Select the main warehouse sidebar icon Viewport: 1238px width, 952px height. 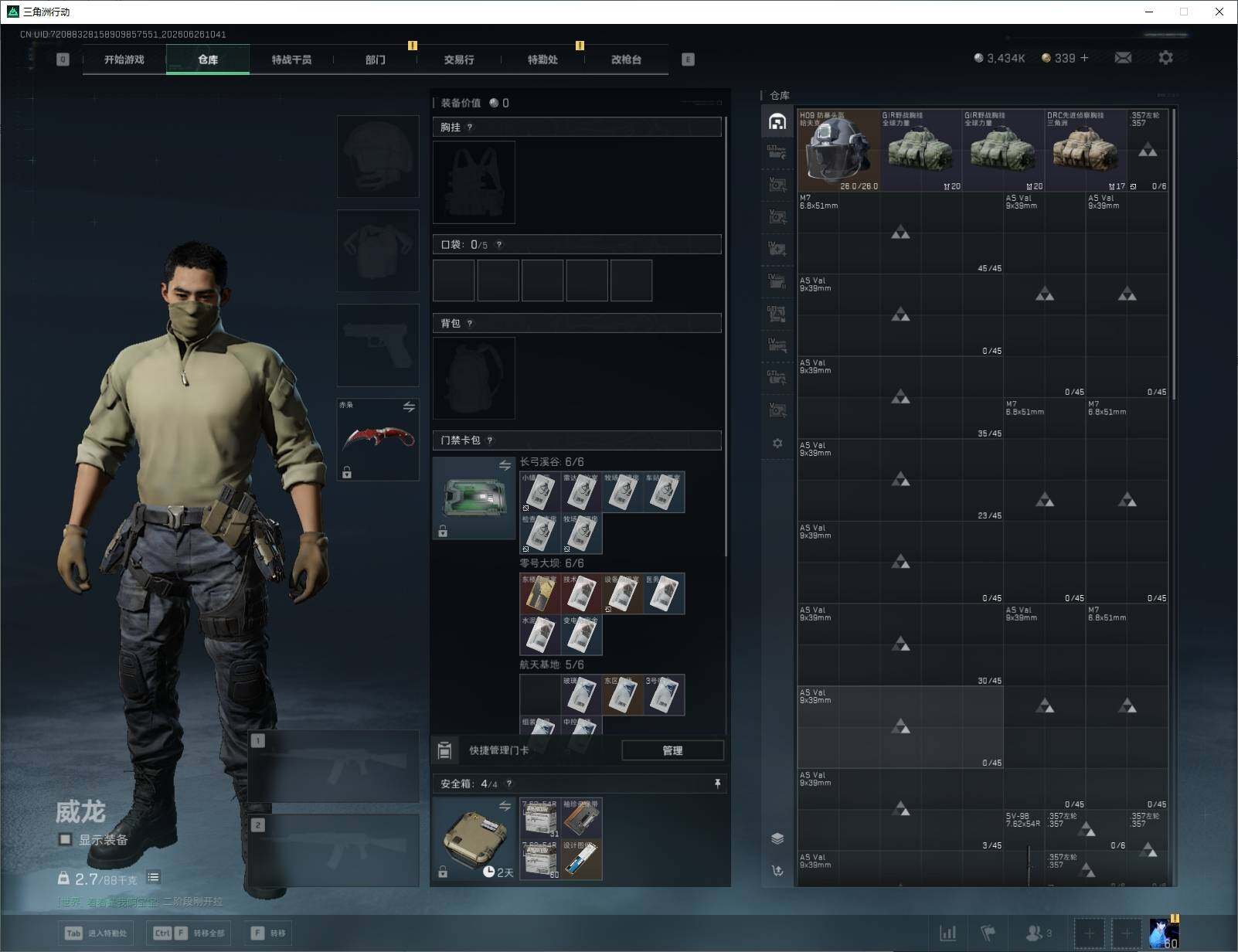coord(777,121)
